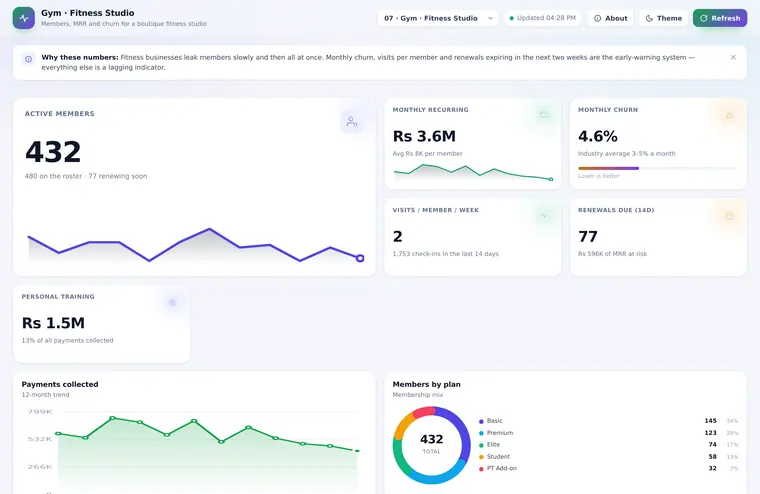Screen dimensions: 760x494
Task: Click the Gym Fitness Studio app logo
Action: [x=24, y=18]
